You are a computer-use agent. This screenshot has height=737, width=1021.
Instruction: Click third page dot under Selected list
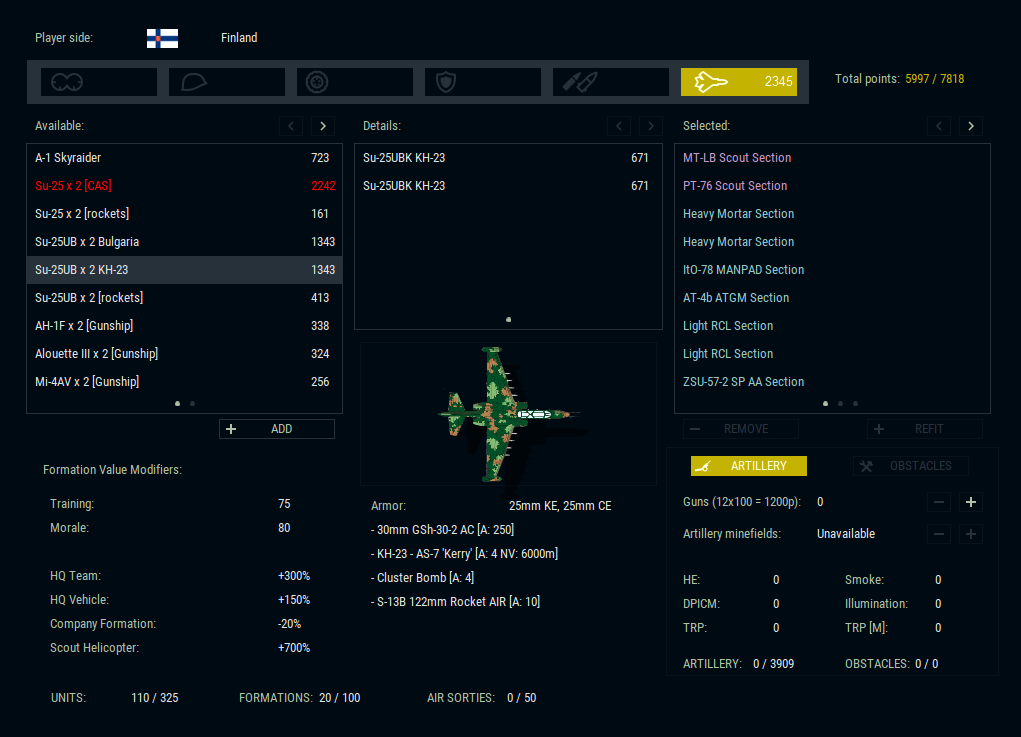(x=856, y=404)
